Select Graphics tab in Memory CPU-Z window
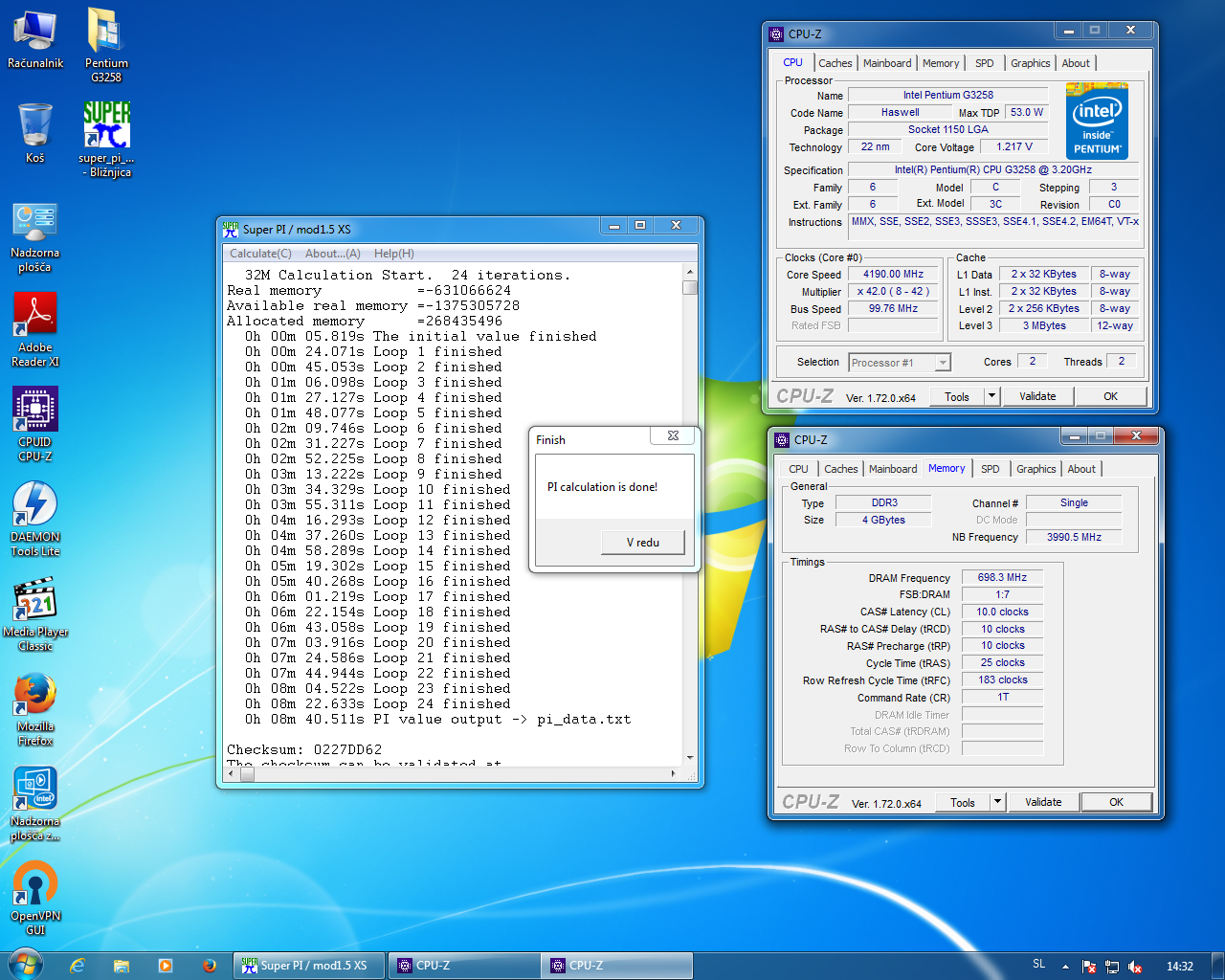1225x980 pixels. tap(1036, 469)
